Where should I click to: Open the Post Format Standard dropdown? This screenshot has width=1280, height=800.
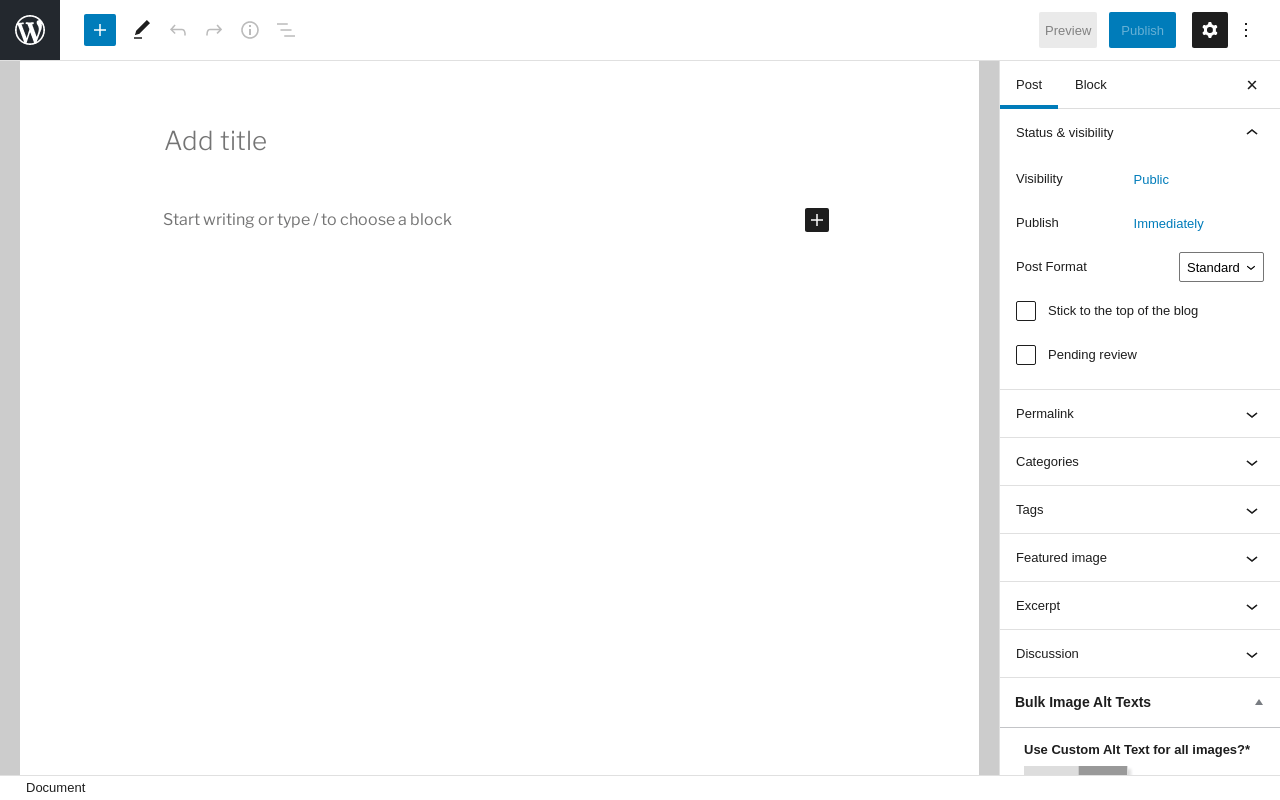click(x=1221, y=267)
